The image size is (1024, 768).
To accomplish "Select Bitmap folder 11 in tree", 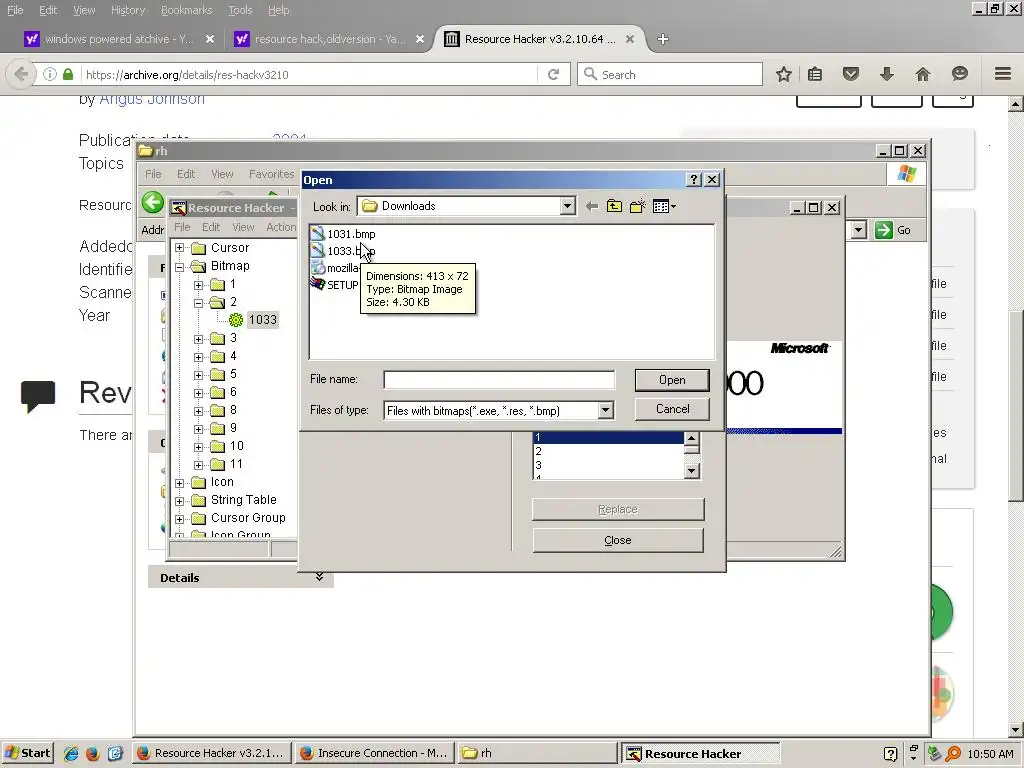I will click(226, 464).
